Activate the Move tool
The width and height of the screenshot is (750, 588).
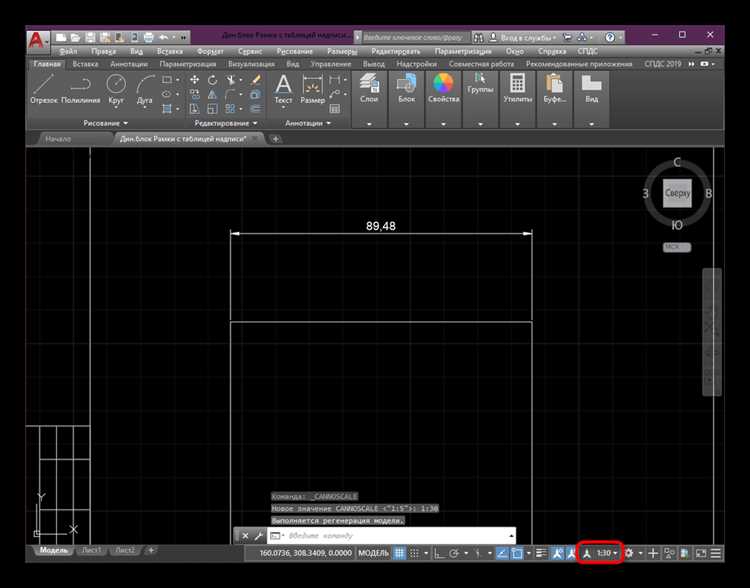coord(194,79)
